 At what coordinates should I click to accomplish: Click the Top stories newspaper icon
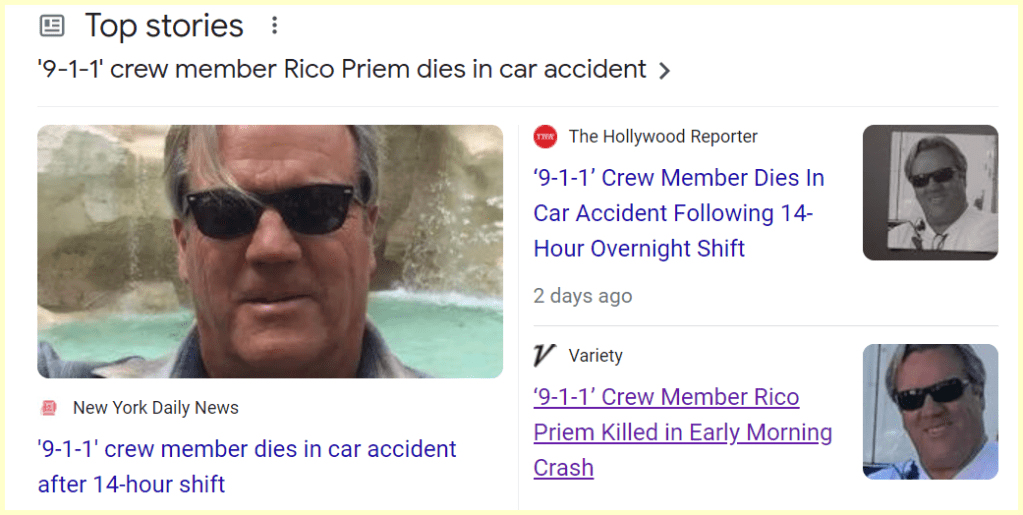[x=51, y=26]
